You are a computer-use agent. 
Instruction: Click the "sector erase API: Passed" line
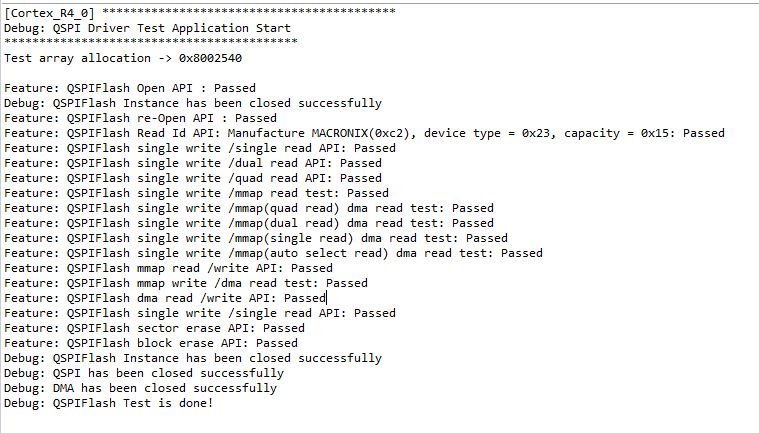click(154, 328)
